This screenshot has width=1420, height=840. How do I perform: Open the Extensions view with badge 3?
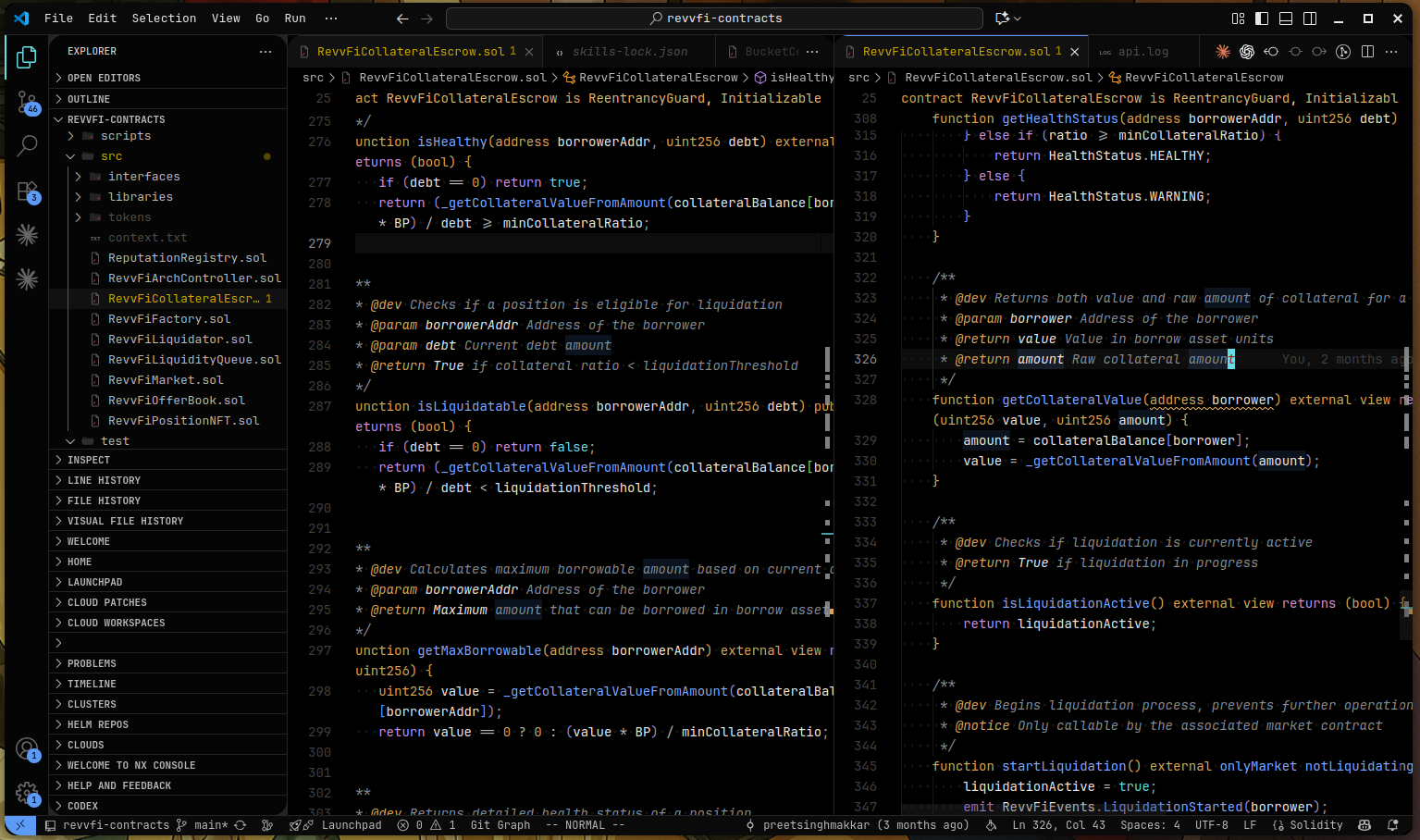27,191
